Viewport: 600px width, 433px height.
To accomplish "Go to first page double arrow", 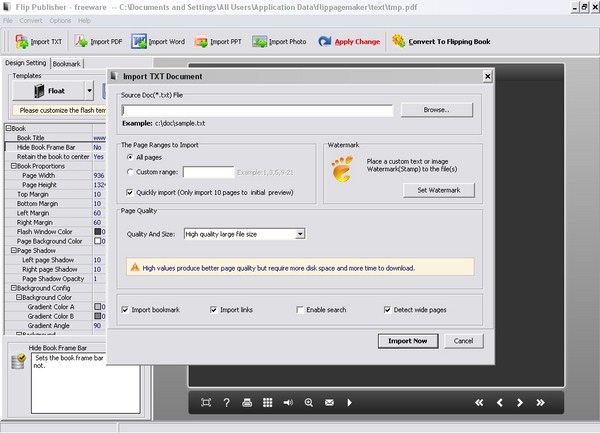I will tap(479, 402).
